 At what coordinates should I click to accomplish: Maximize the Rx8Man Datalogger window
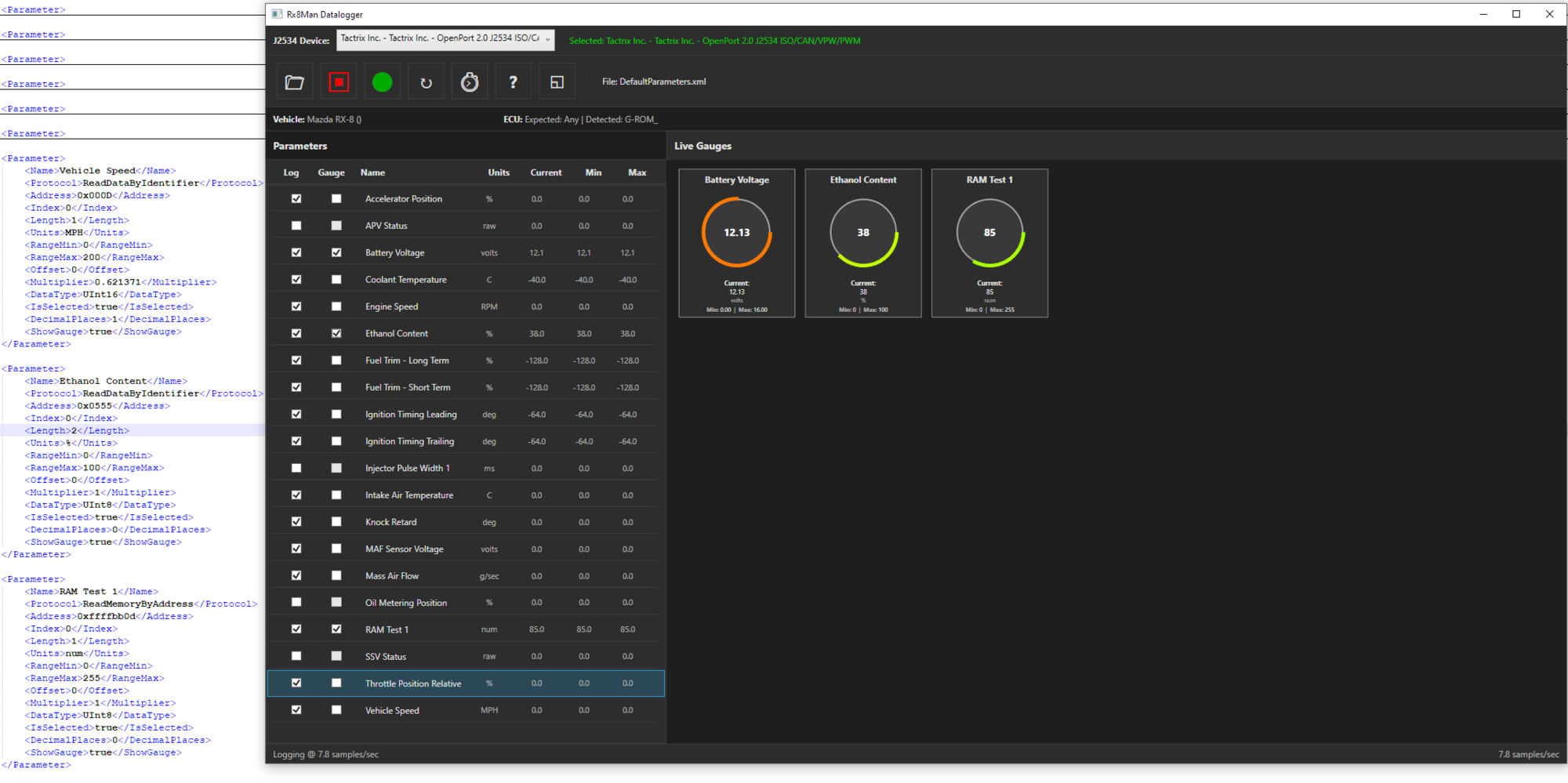(x=1516, y=14)
